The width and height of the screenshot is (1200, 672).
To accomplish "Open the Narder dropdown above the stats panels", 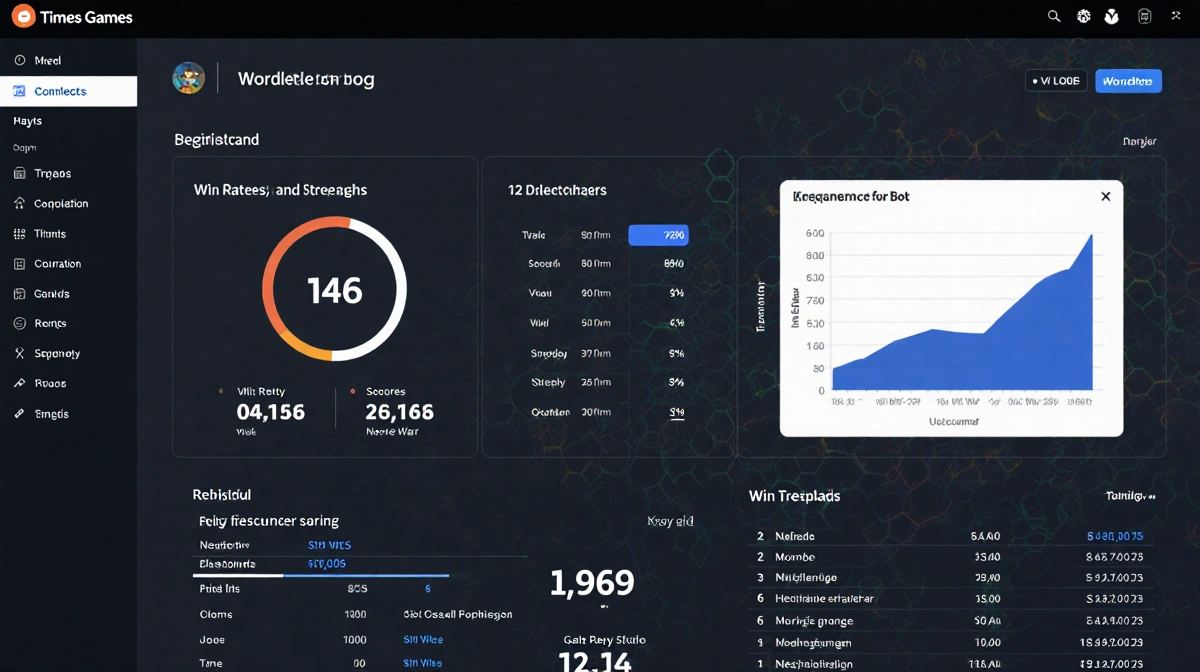I will coord(1139,141).
